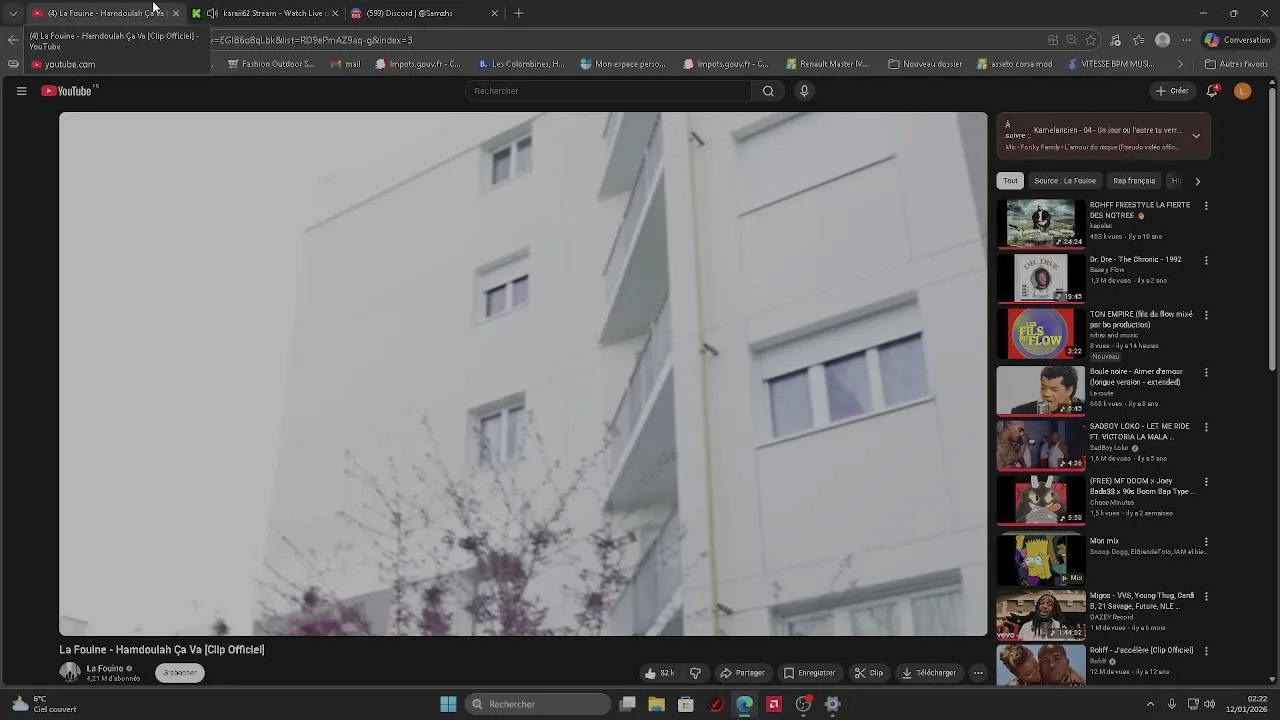
Task: Focus the YouTube Rechercher search field
Action: [608, 91]
